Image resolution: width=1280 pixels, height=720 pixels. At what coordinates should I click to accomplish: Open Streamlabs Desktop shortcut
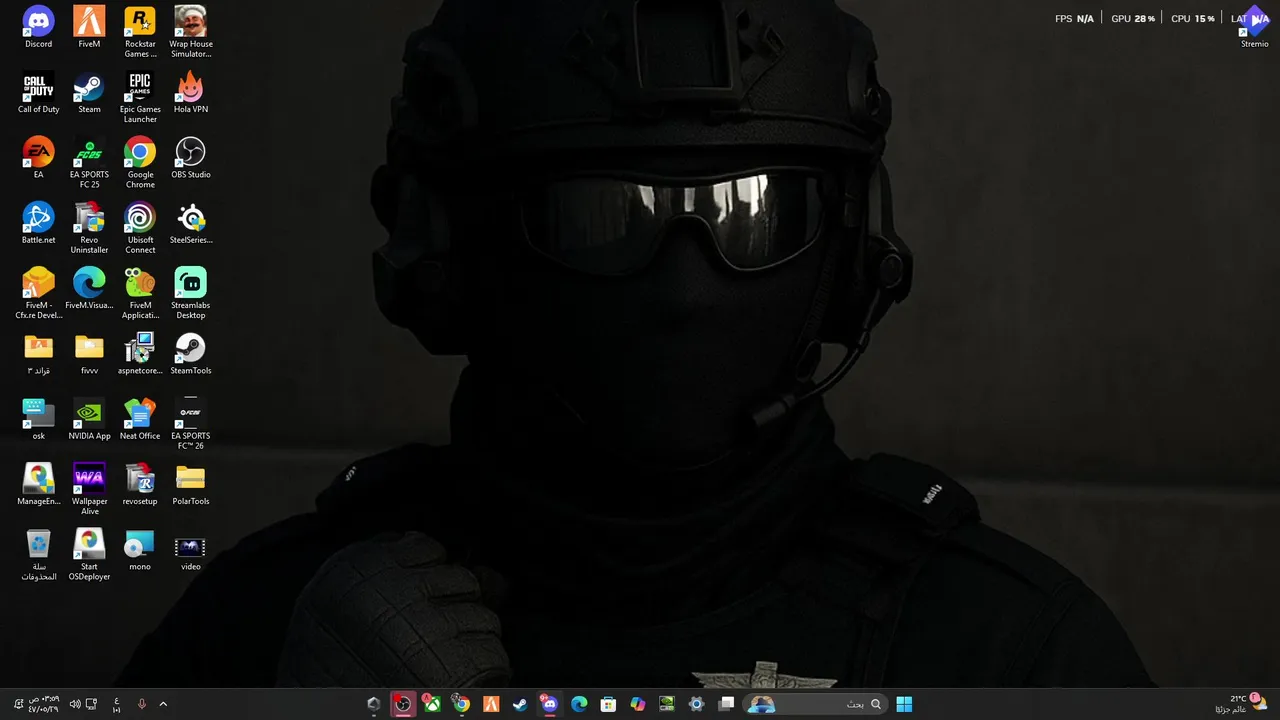coord(190,294)
